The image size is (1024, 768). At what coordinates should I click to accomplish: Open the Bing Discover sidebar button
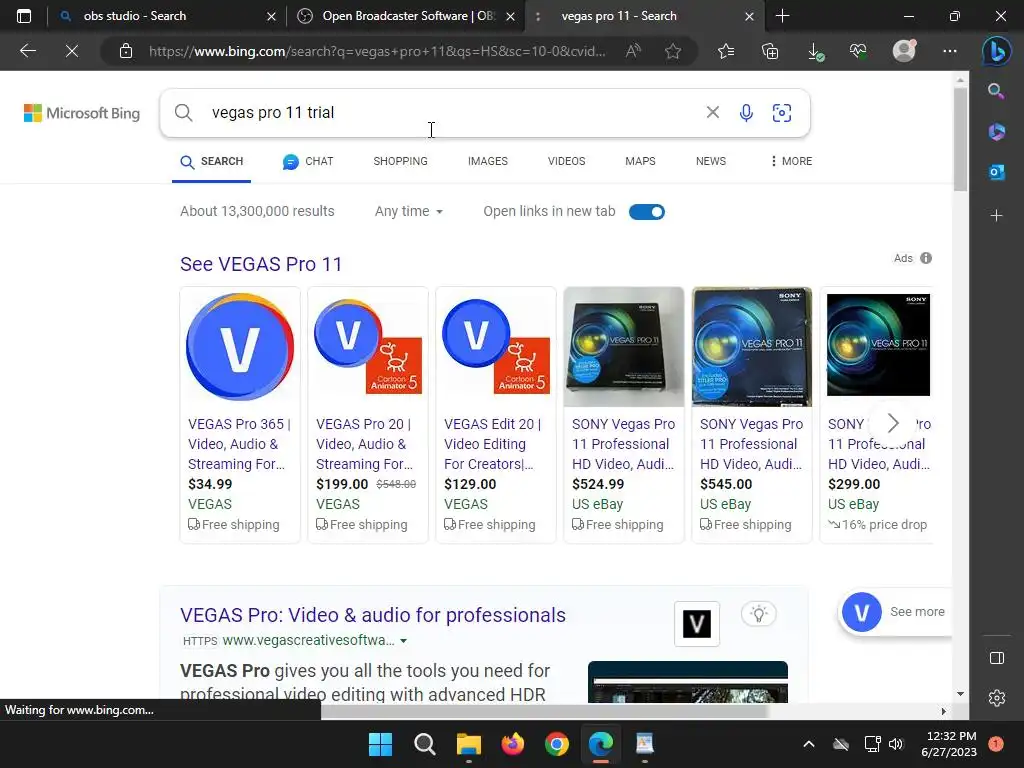(x=997, y=51)
